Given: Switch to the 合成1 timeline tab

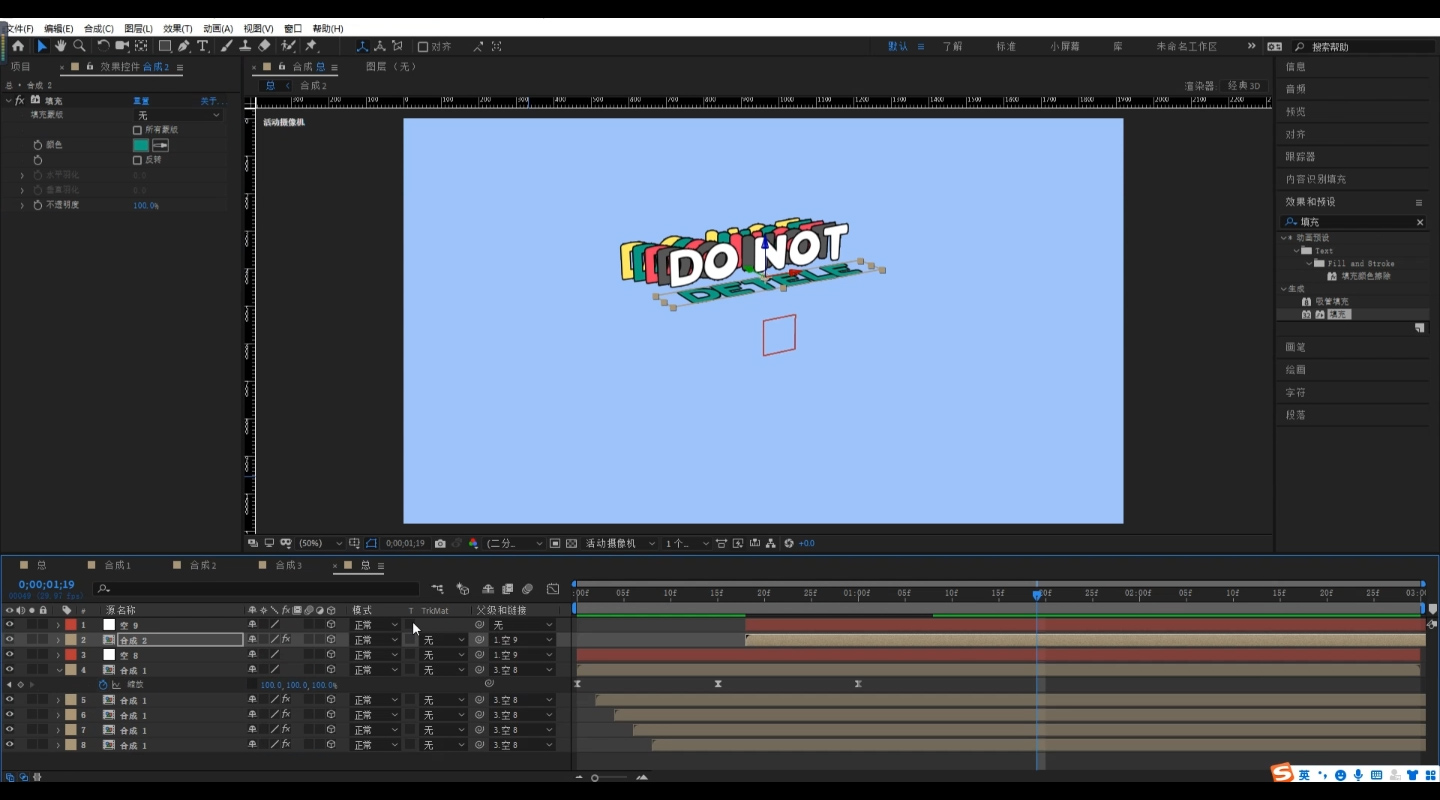Looking at the screenshot, I should tap(117, 566).
